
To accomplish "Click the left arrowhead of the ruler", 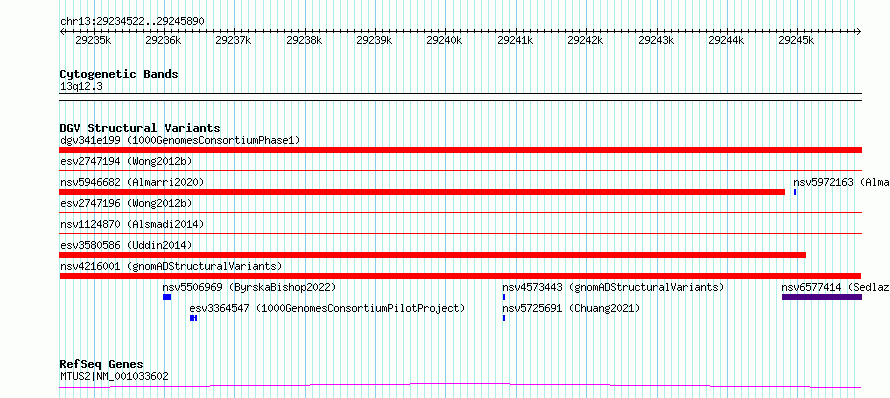I will (x=62, y=31).
